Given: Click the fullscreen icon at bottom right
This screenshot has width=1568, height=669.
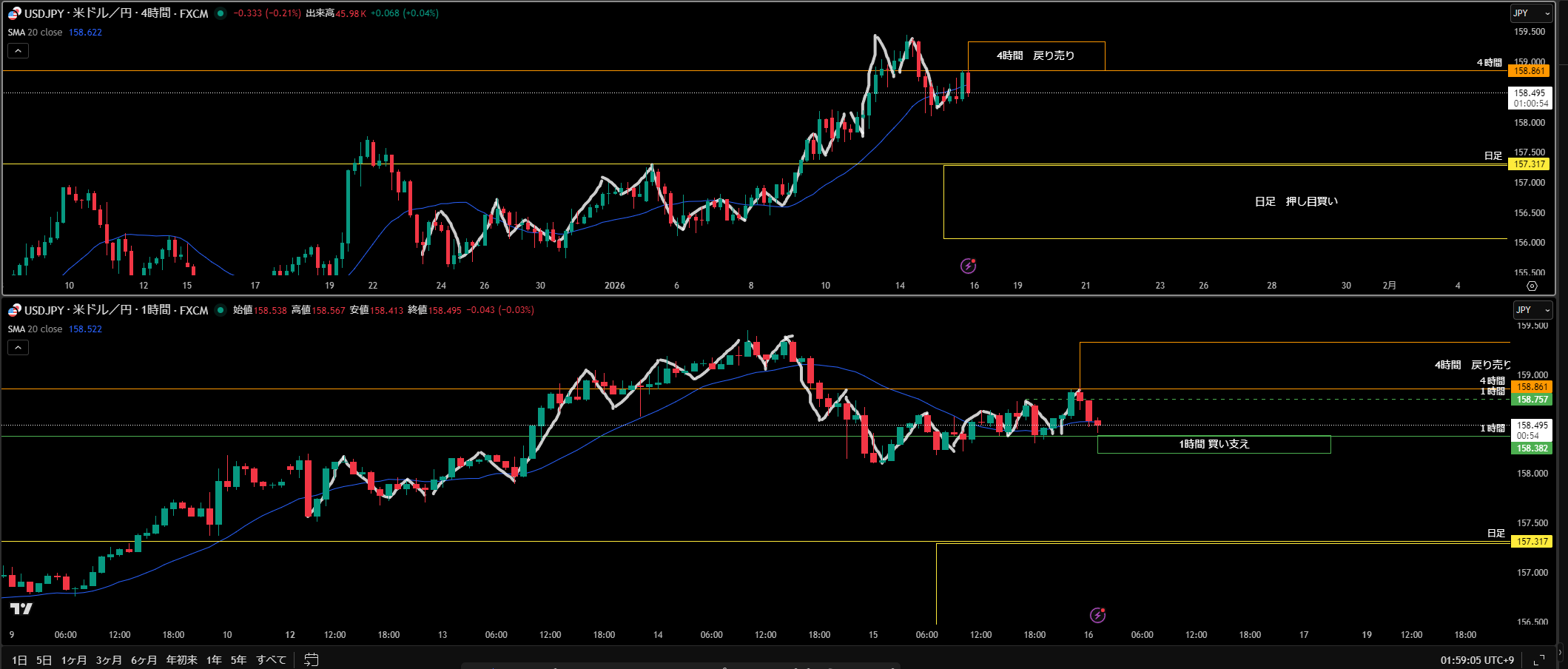Looking at the screenshot, I should (x=1539, y=659).
